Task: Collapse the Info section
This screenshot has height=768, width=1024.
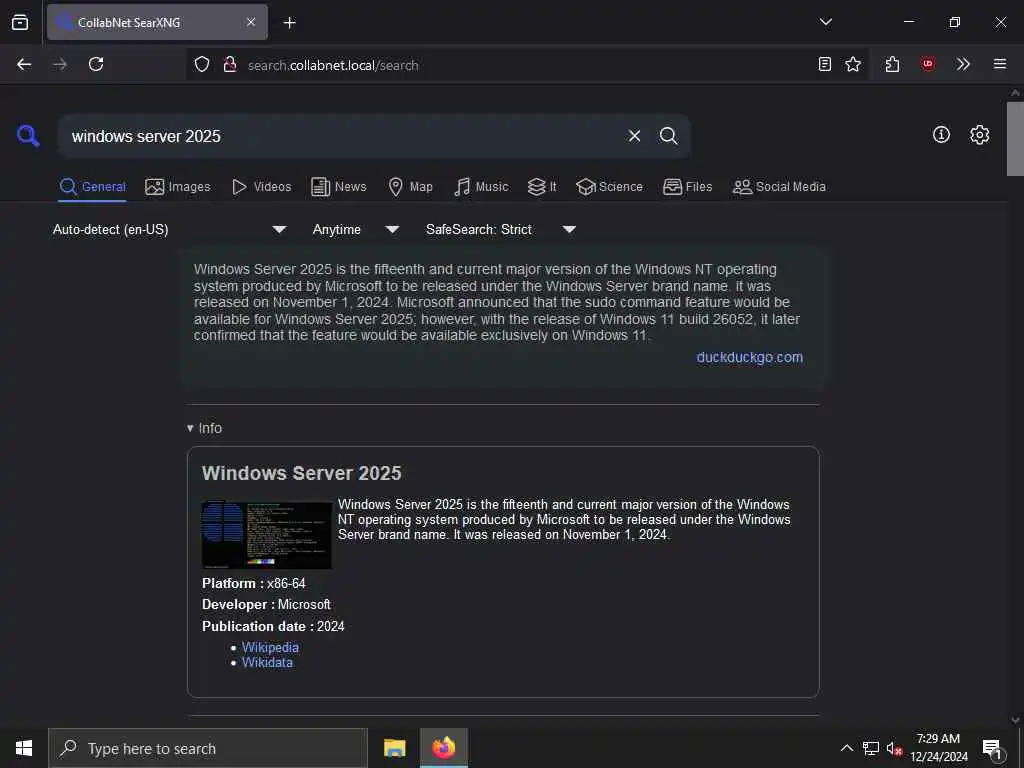Action: [204, 428]
